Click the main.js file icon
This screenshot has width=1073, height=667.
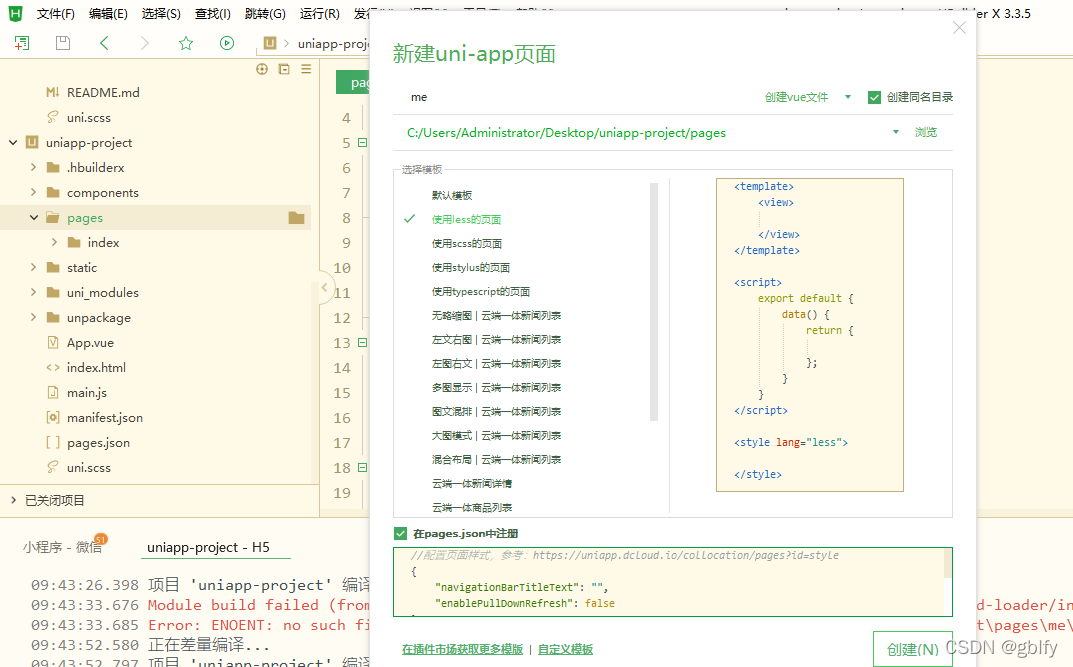[x=53, y=392]
